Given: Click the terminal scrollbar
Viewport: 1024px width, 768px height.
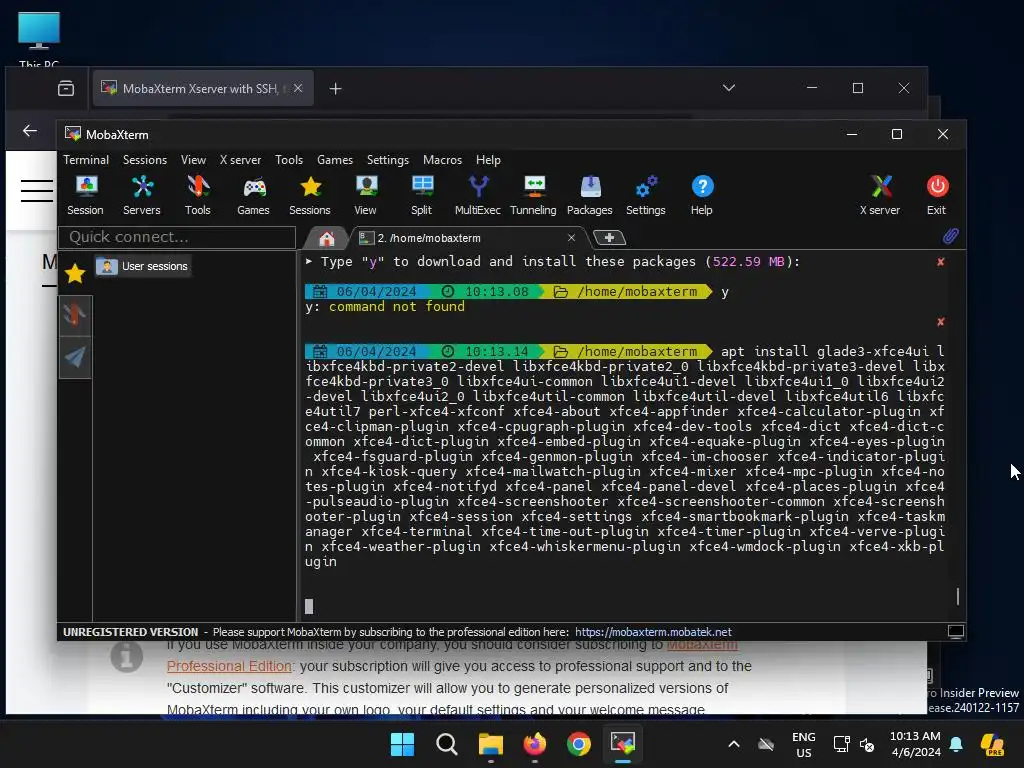Looking at the screenshot, I should 957,596.
